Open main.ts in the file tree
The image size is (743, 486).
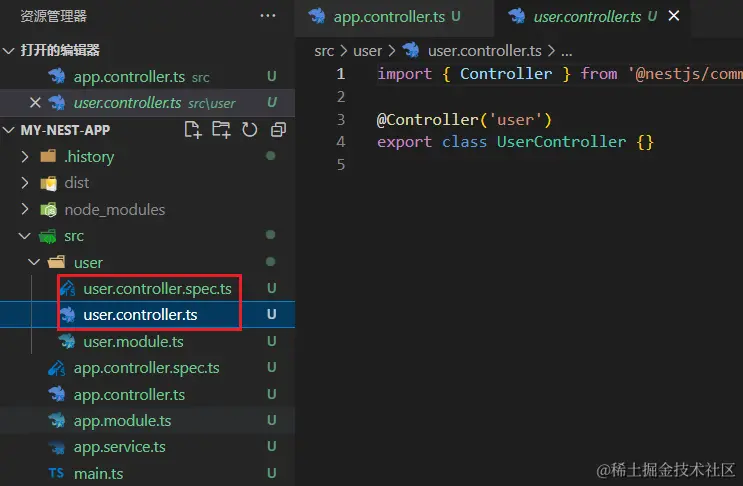pos(147,473)
